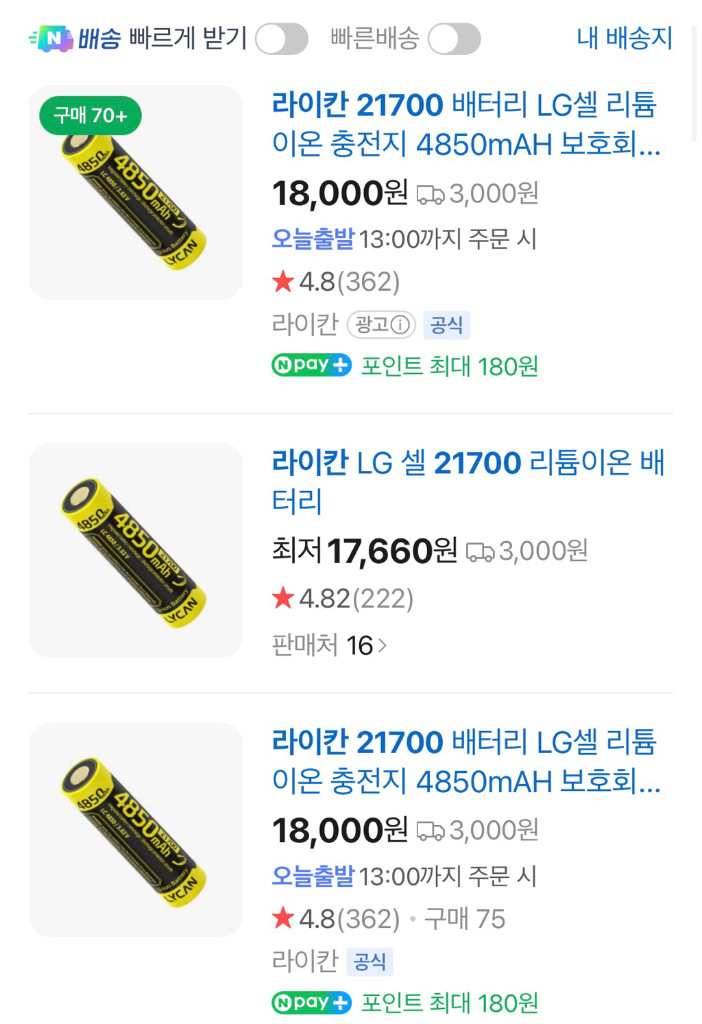Click the second product battery thumbnail
Image resolution: width=702 pixels, height=1024 pixels.
tap(135, 549)
